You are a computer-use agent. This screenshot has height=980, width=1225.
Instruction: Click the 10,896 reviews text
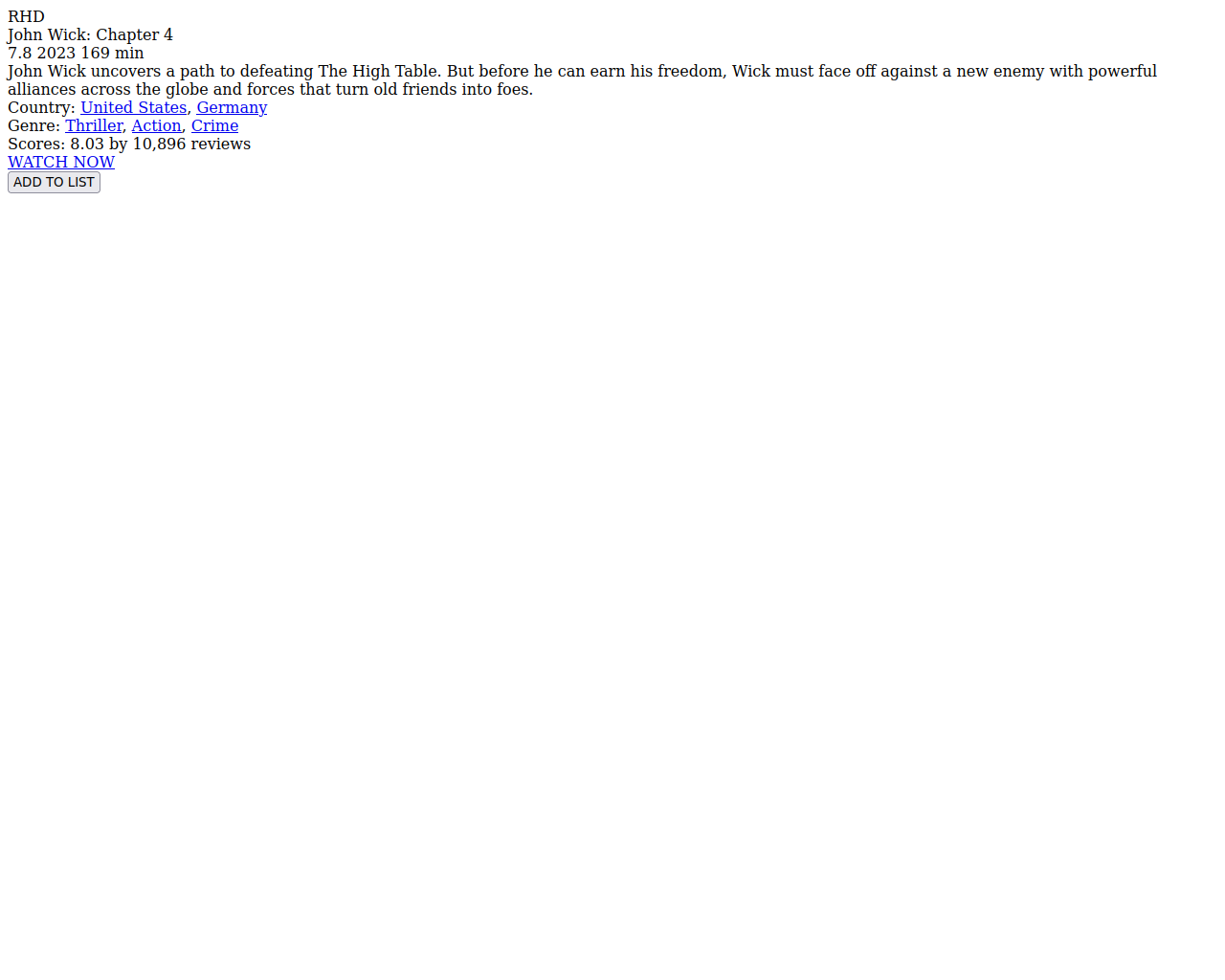pyautogui.click(x=191, y=145)
